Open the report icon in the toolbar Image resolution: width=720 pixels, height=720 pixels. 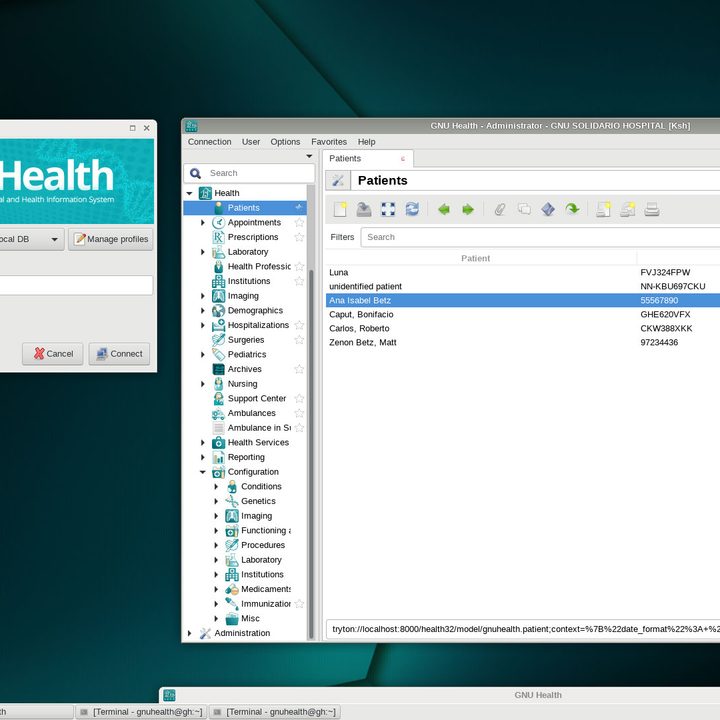tap(603, 209)
